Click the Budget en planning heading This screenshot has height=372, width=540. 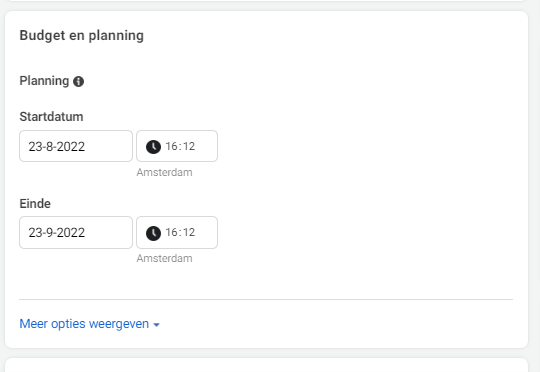[82, 36]
